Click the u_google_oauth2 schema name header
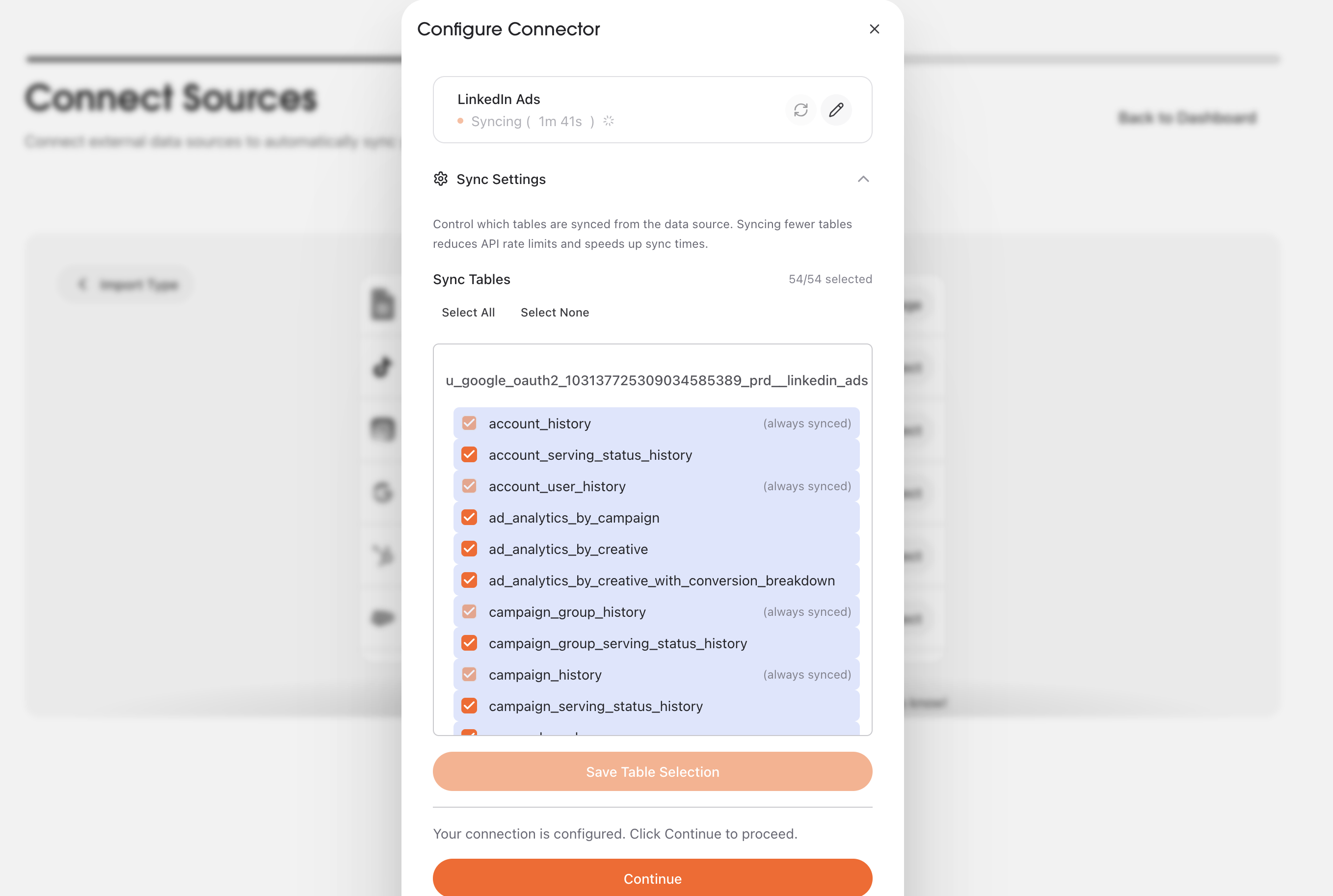 (x=656, y=380)
